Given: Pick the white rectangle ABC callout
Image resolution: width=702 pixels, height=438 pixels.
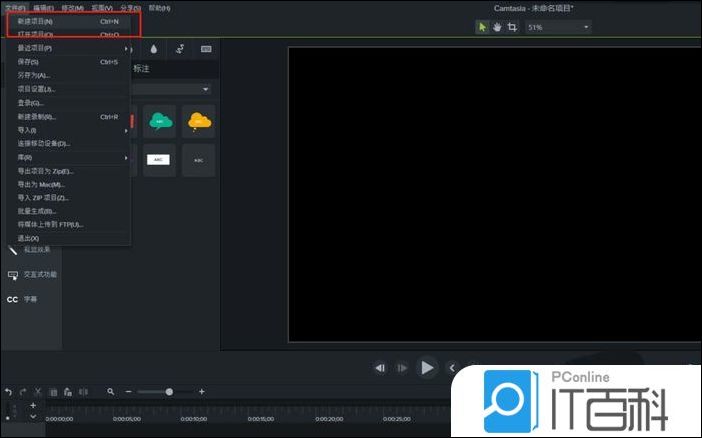Looking at the screenshot, I should pos(160,160).
